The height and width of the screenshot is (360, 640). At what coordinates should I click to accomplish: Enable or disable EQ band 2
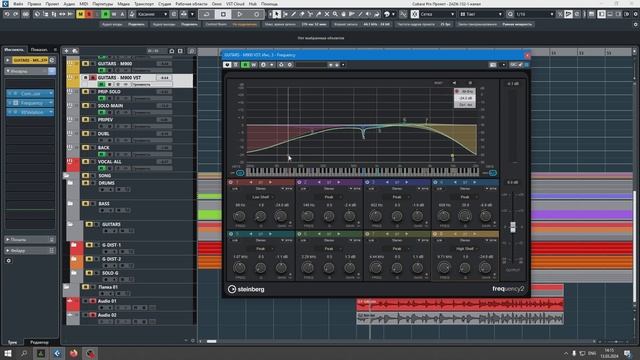pos(299,182)
